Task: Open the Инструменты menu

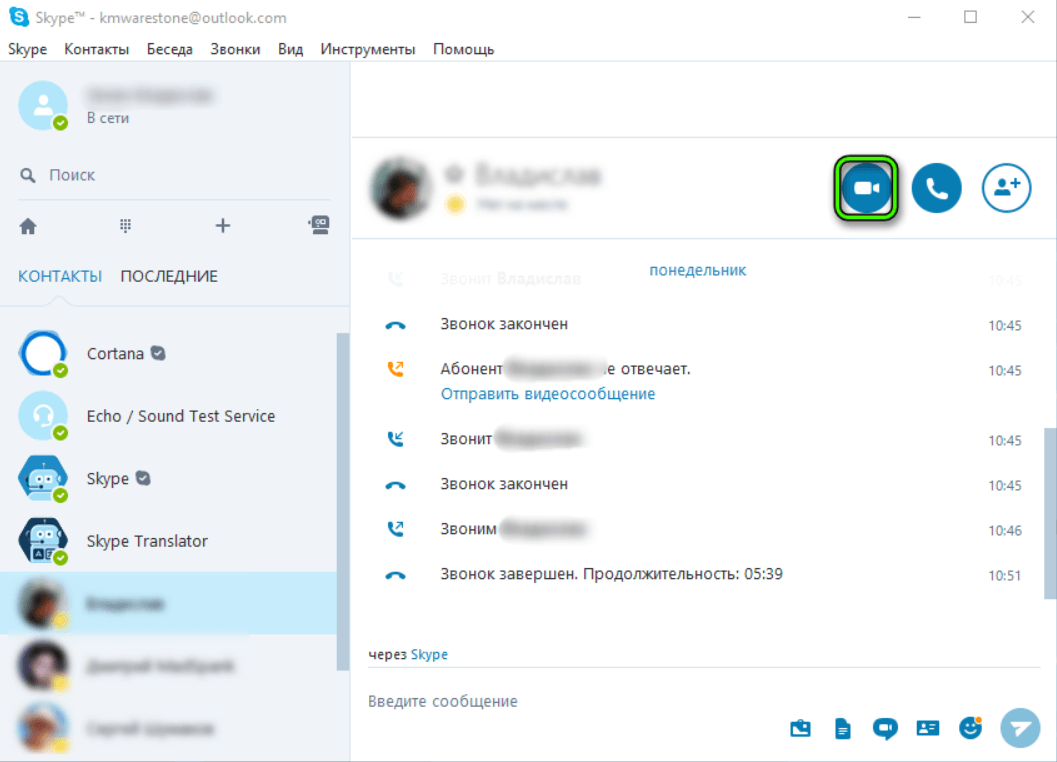Action: tap(368, 49)
